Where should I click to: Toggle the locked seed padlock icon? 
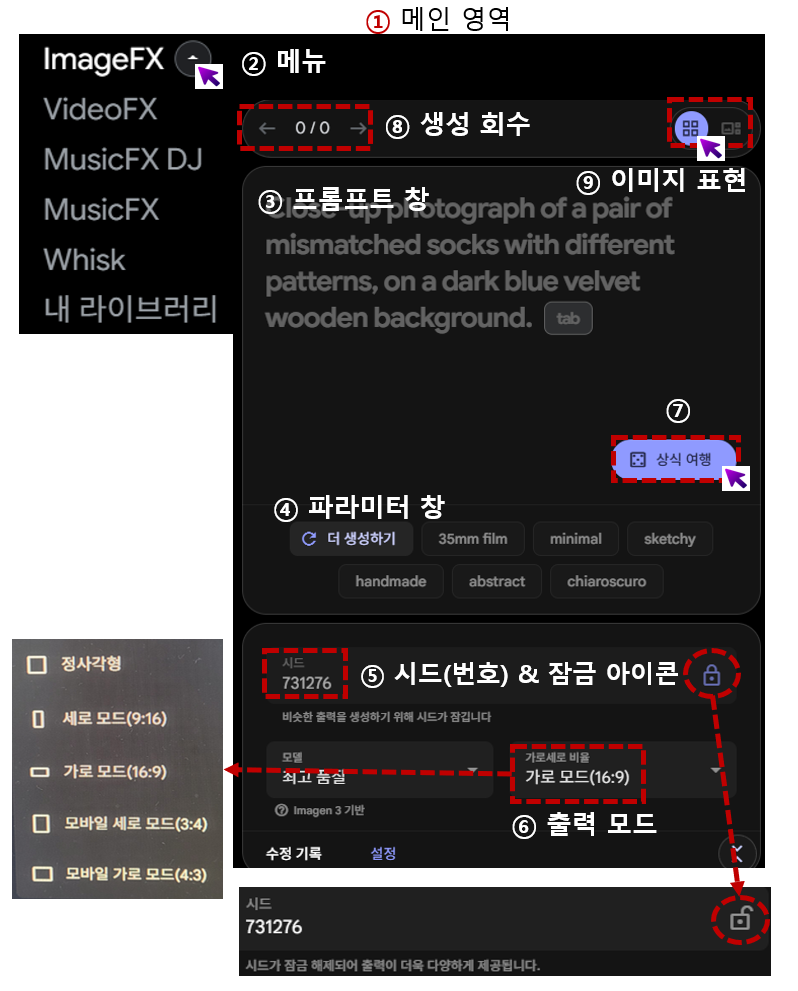[712, 675]
